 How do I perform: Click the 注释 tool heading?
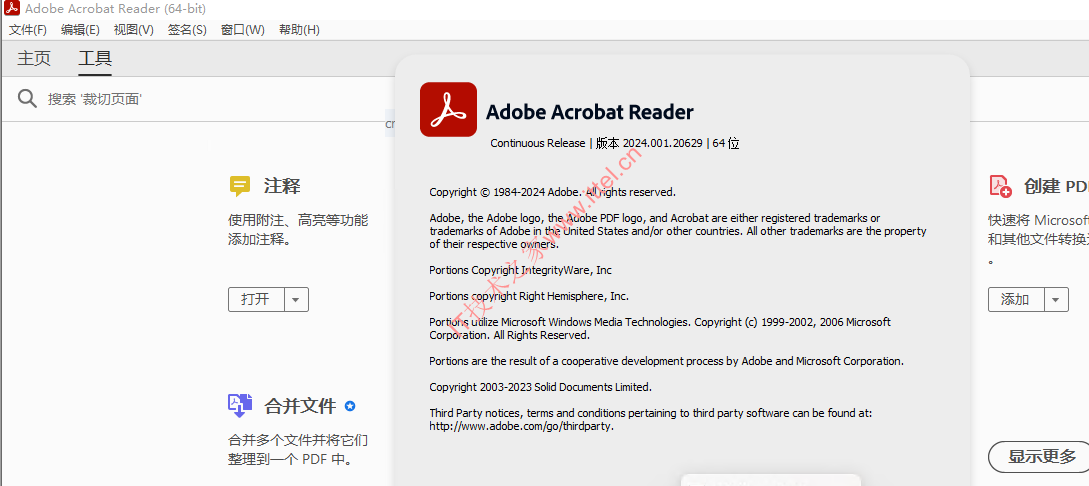282,186
